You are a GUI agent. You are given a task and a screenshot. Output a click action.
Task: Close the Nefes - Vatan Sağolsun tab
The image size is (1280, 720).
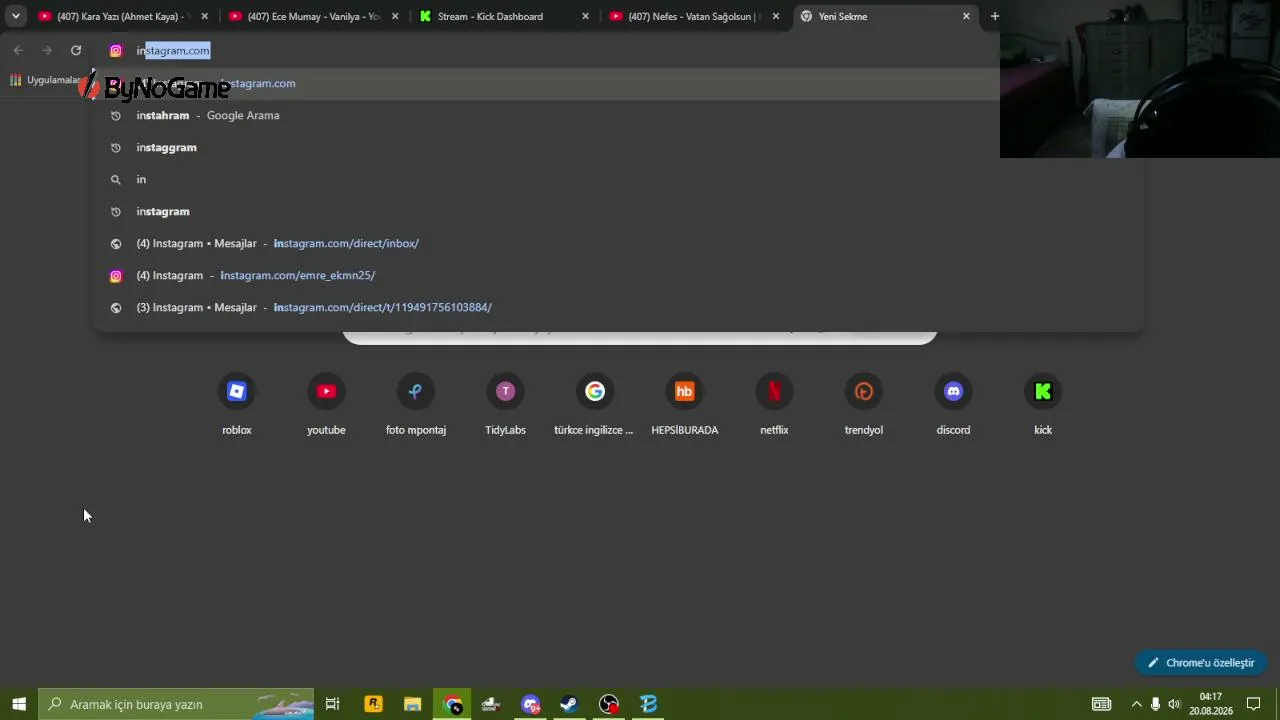click(775, 16)
